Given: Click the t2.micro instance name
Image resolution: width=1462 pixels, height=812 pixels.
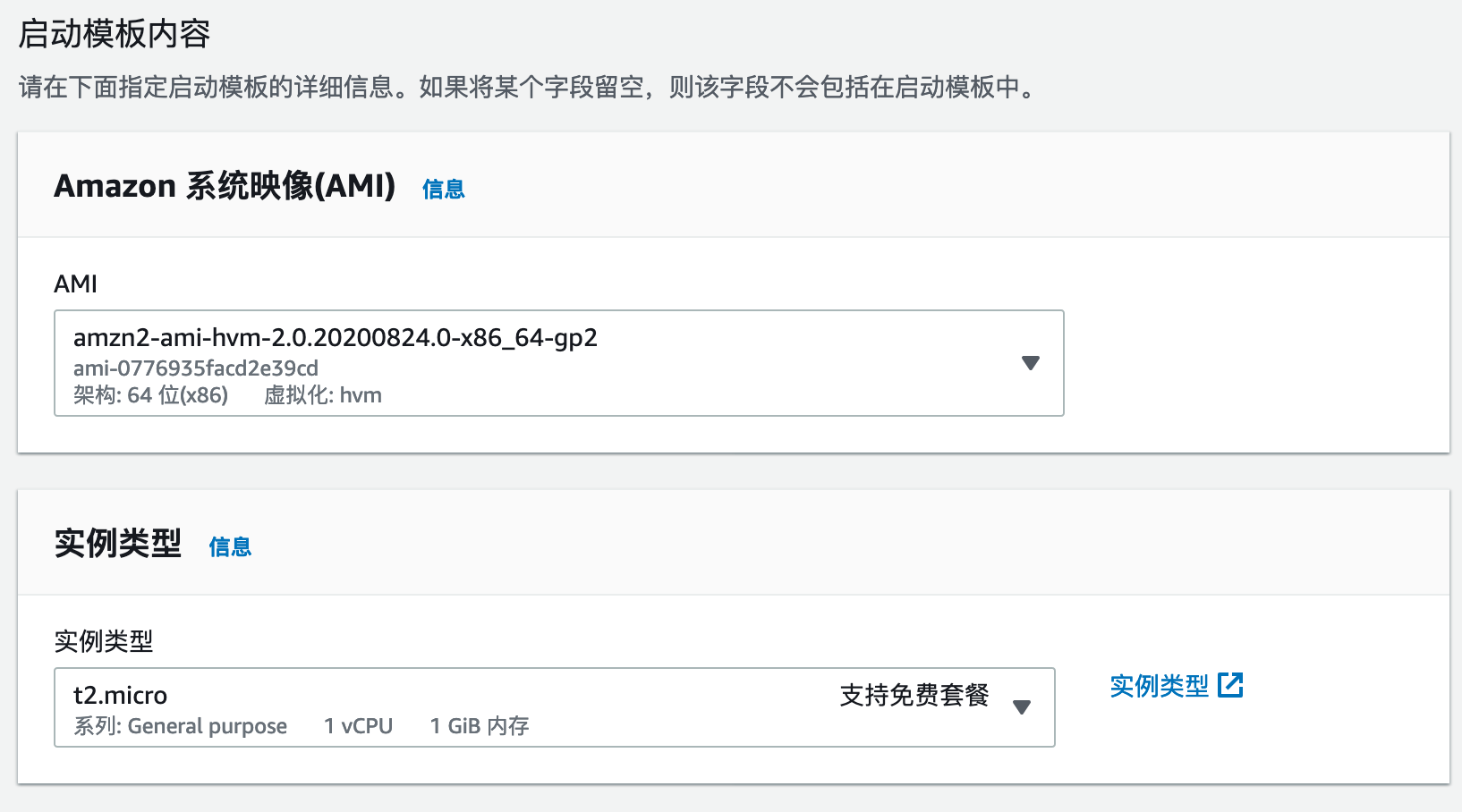Looking at the screenshot, I should [121, 695].
